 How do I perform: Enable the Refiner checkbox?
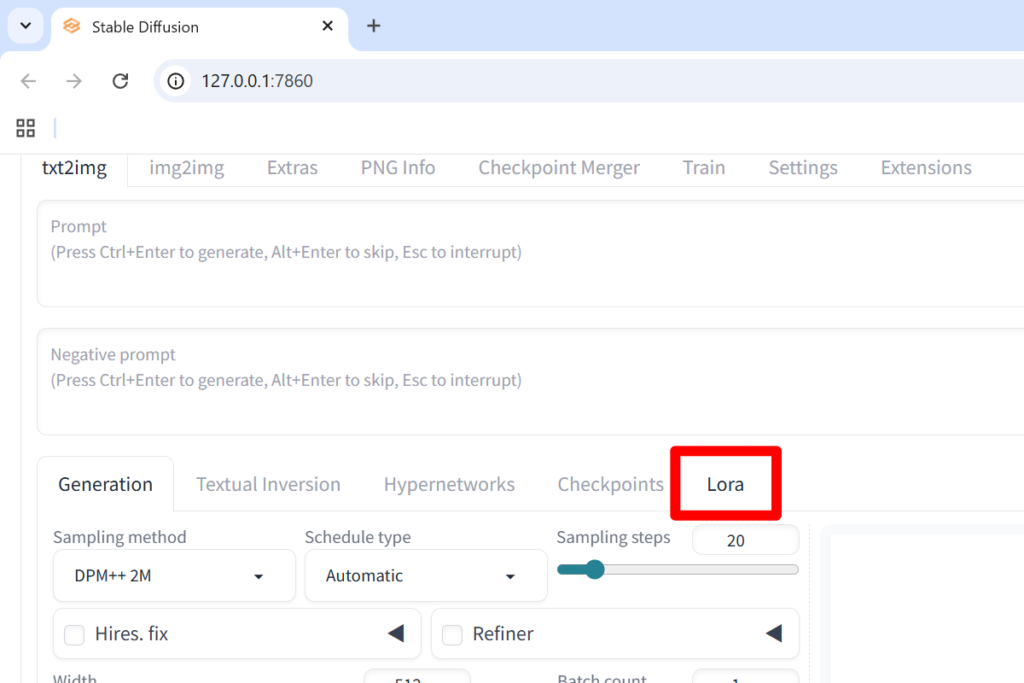452,635
